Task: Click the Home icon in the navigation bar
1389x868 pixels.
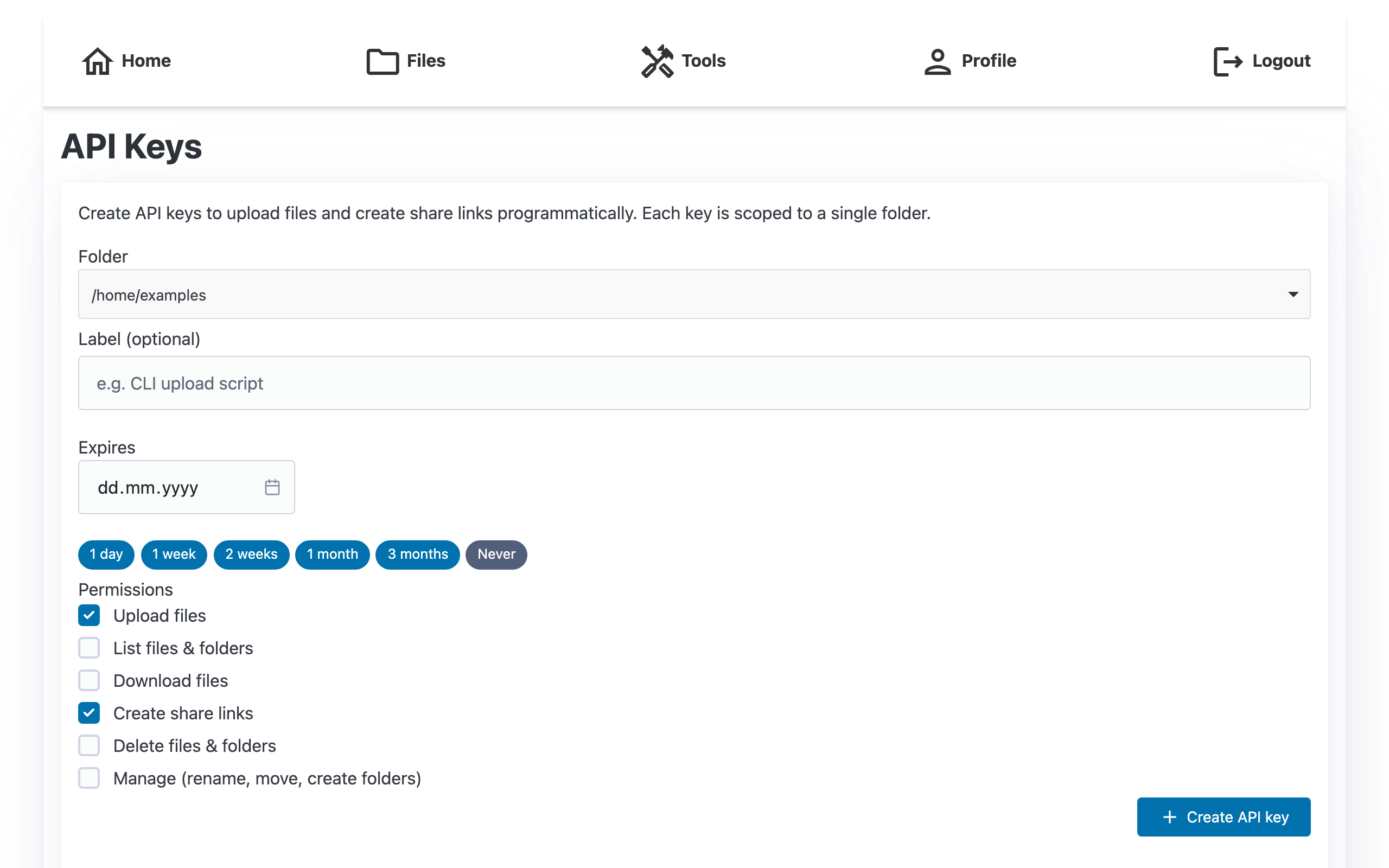Action: pyautogui.click(x=98, y=61)
